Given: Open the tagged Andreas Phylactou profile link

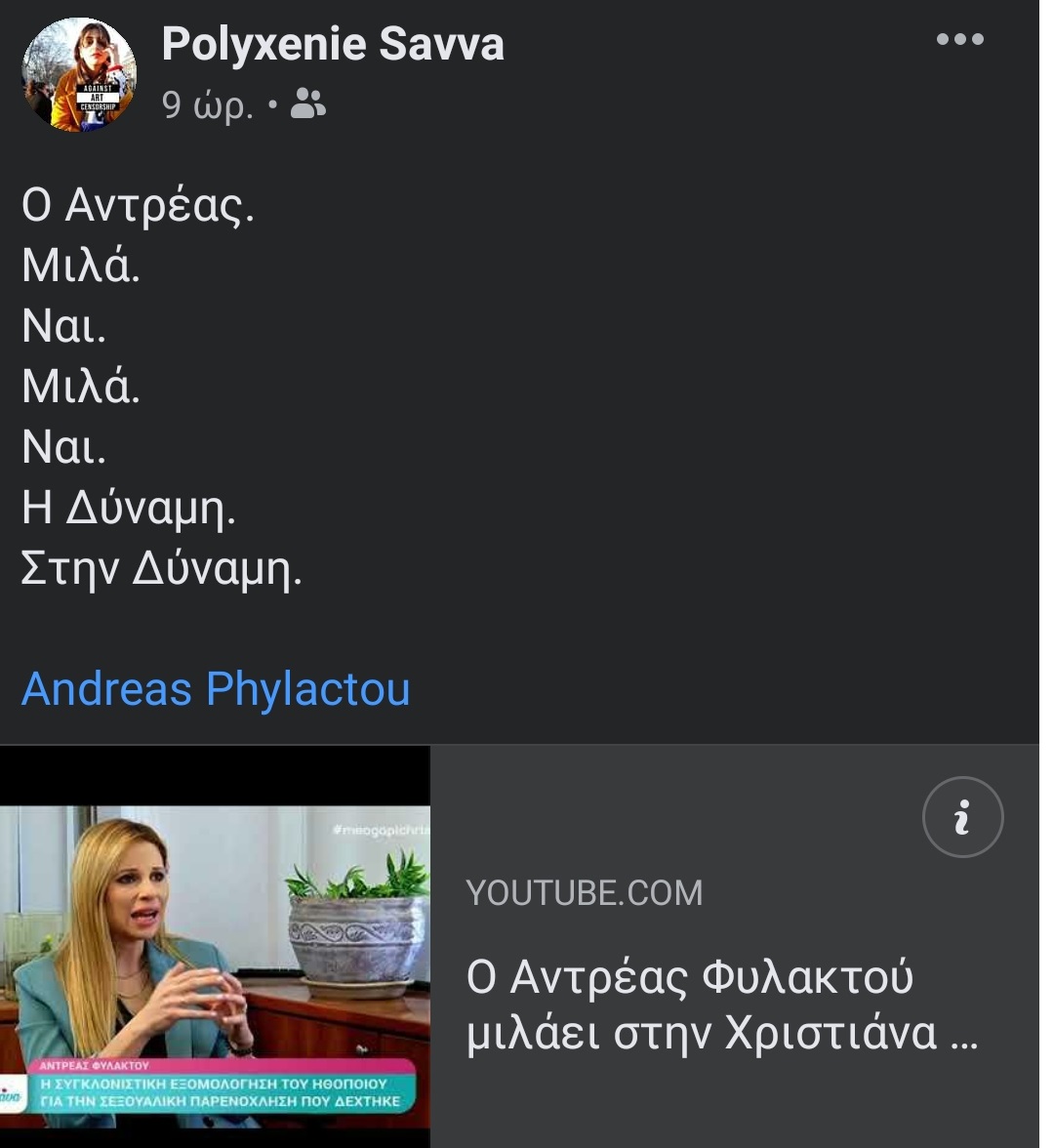Looking at the screenshot, I should tap(216, 689).
